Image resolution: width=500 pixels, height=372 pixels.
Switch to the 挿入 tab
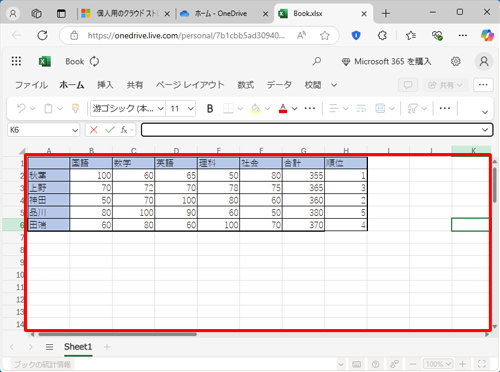point(105,85)
